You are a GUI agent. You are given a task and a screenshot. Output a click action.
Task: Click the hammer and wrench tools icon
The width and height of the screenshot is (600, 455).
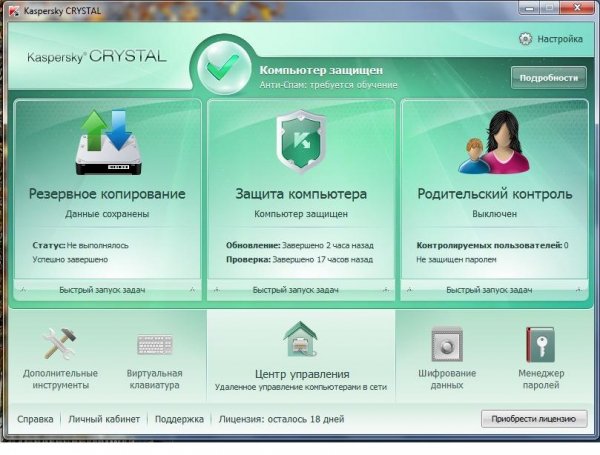[60, 343]
